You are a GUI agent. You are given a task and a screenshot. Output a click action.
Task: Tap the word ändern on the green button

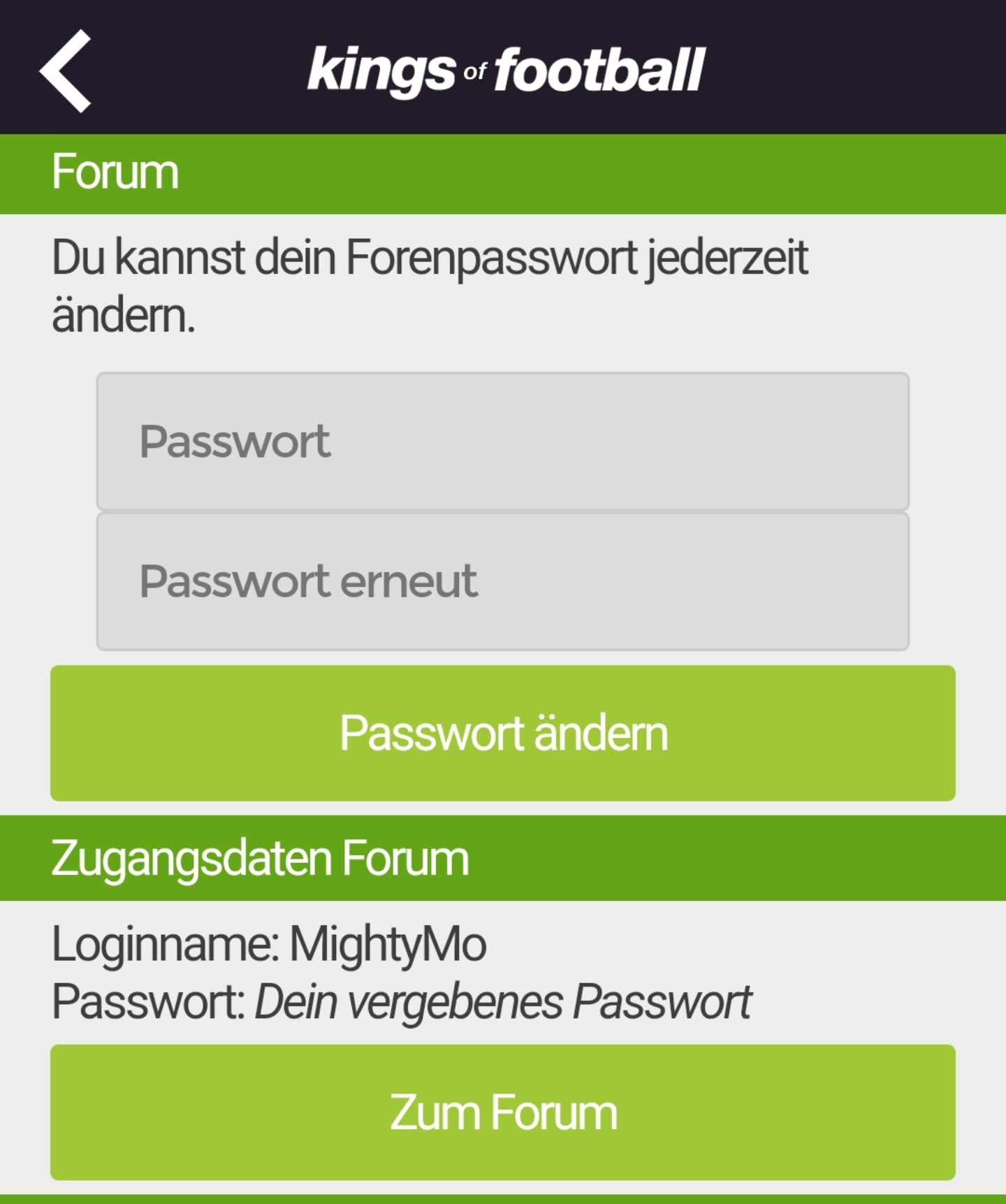(x=602, y=733)
